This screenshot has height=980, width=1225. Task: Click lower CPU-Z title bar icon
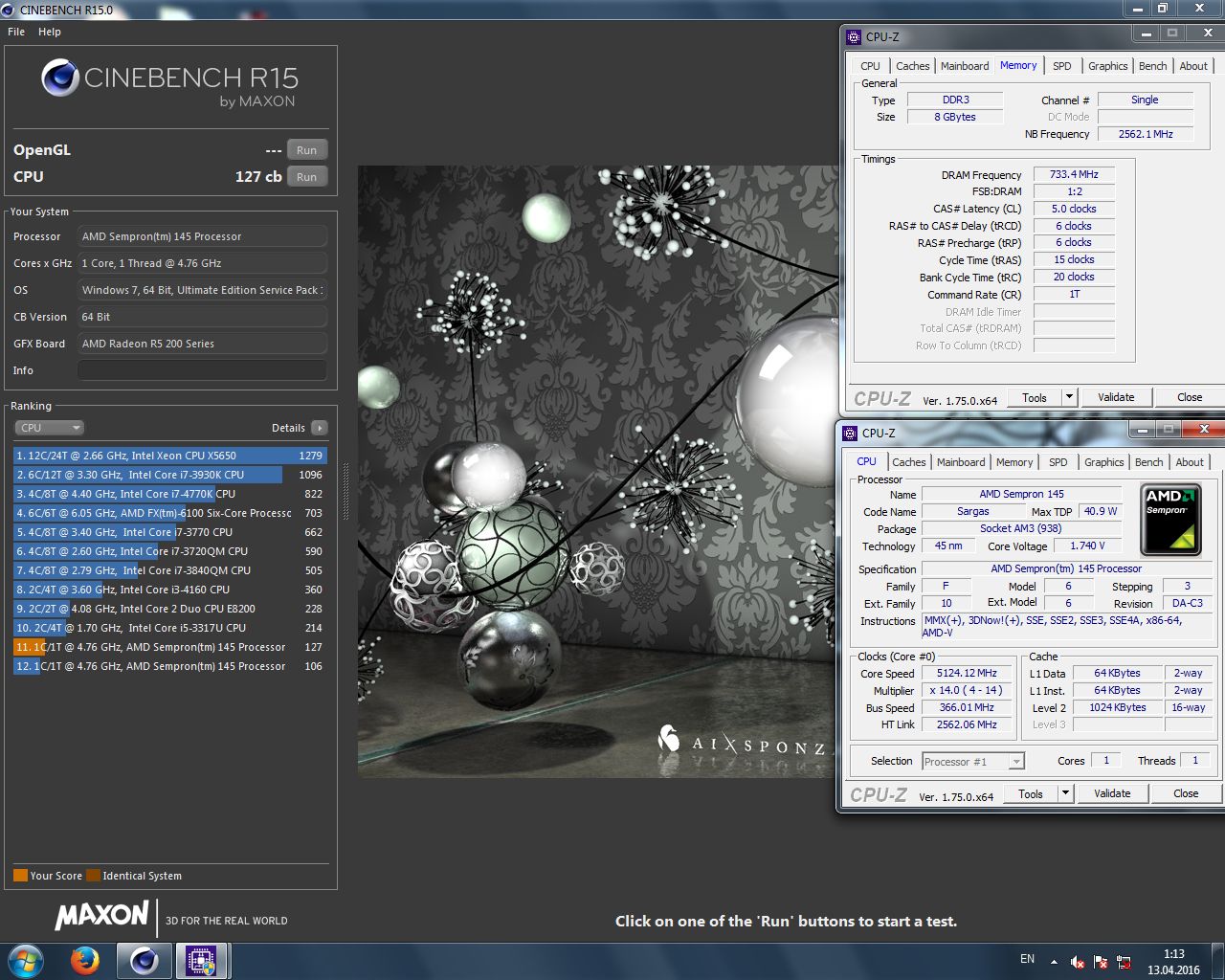(x=850, y=434)
